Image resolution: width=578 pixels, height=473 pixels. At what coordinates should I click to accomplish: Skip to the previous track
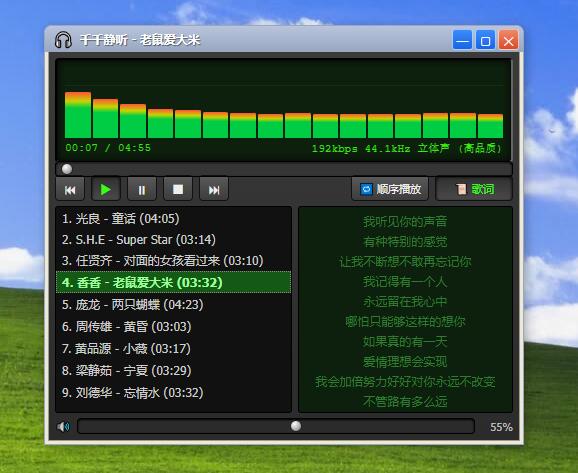click(x=70, y=189)
